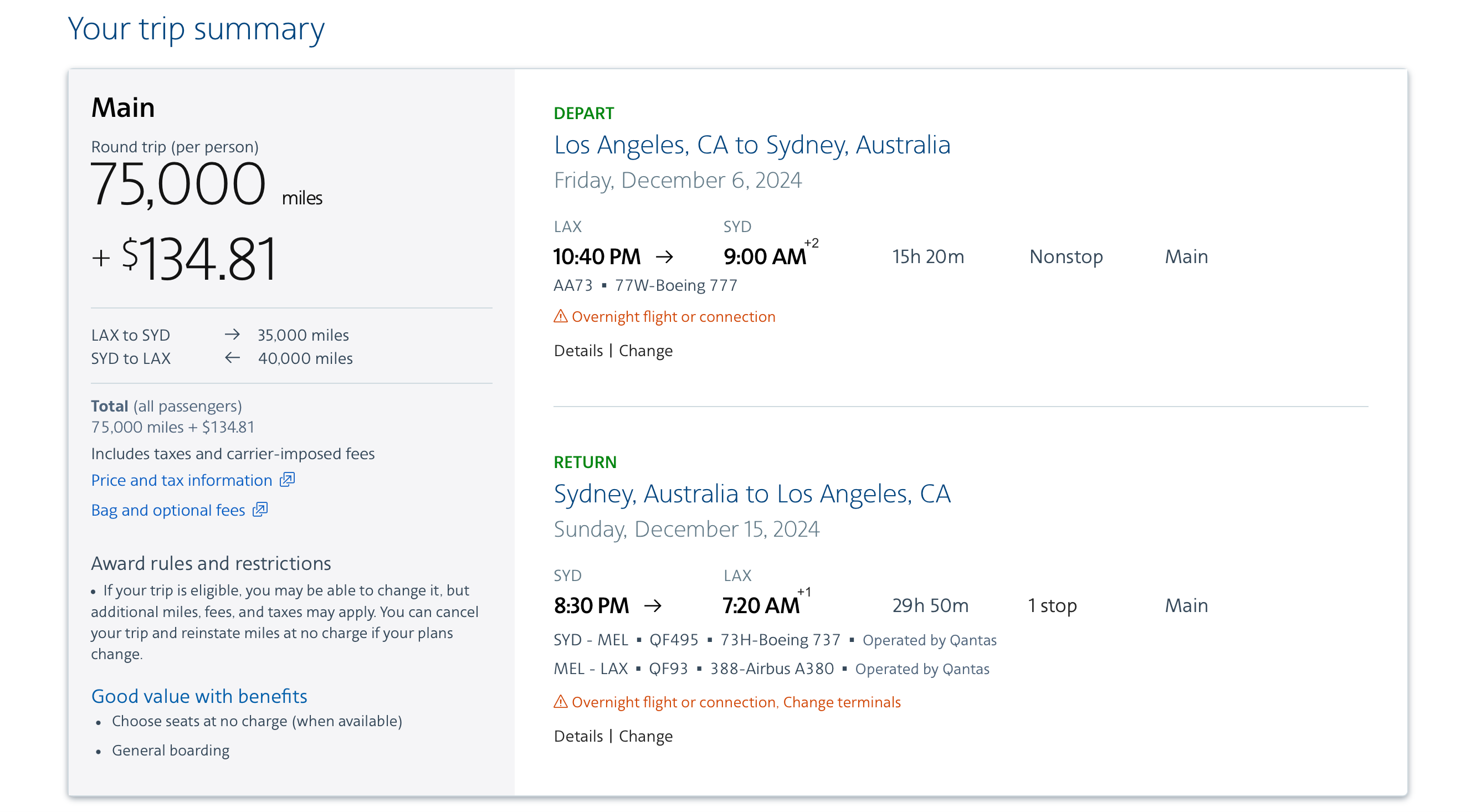Click external-link icon beside Price and tax information
This screenshot has width=1476, height=812.
point(287,479)
